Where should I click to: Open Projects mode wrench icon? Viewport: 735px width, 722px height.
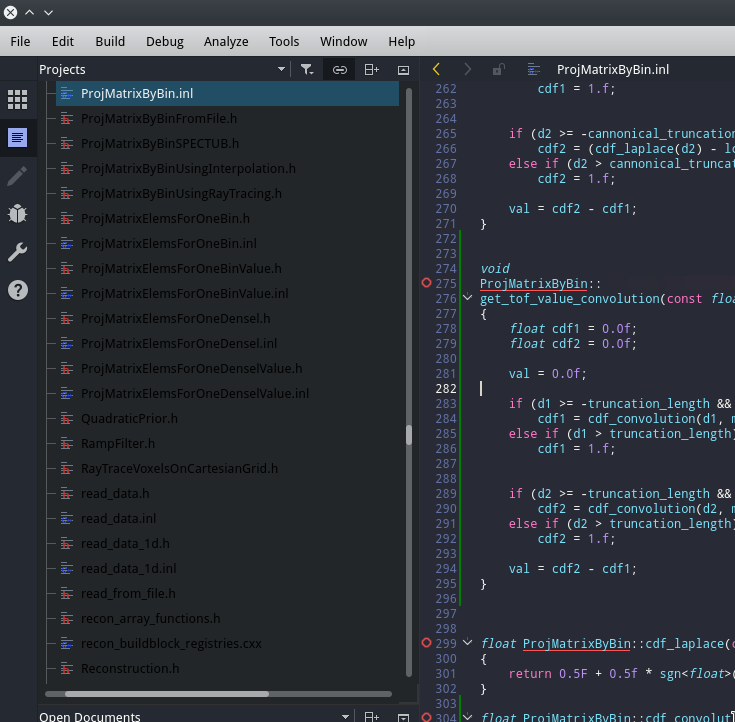tap(18, 252)
